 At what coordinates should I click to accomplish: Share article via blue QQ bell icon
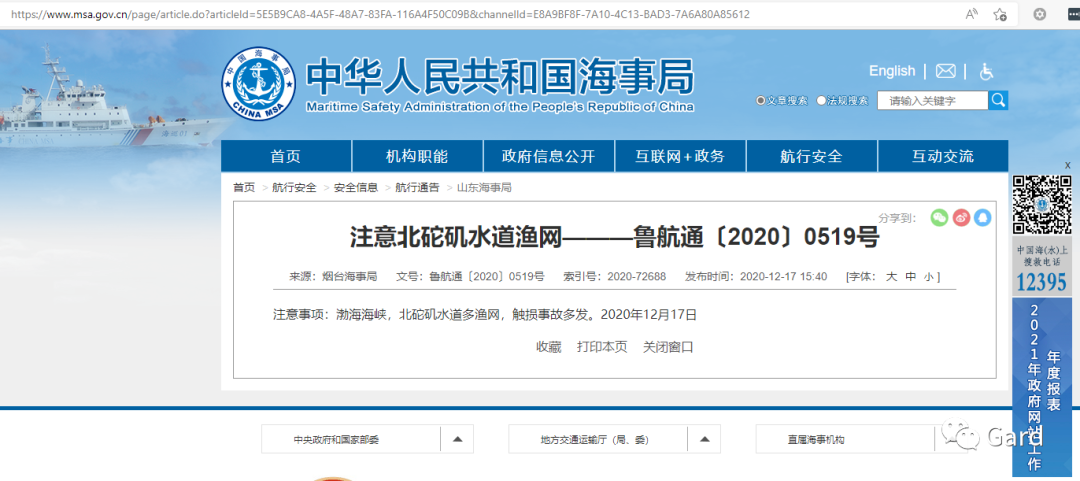983,217
